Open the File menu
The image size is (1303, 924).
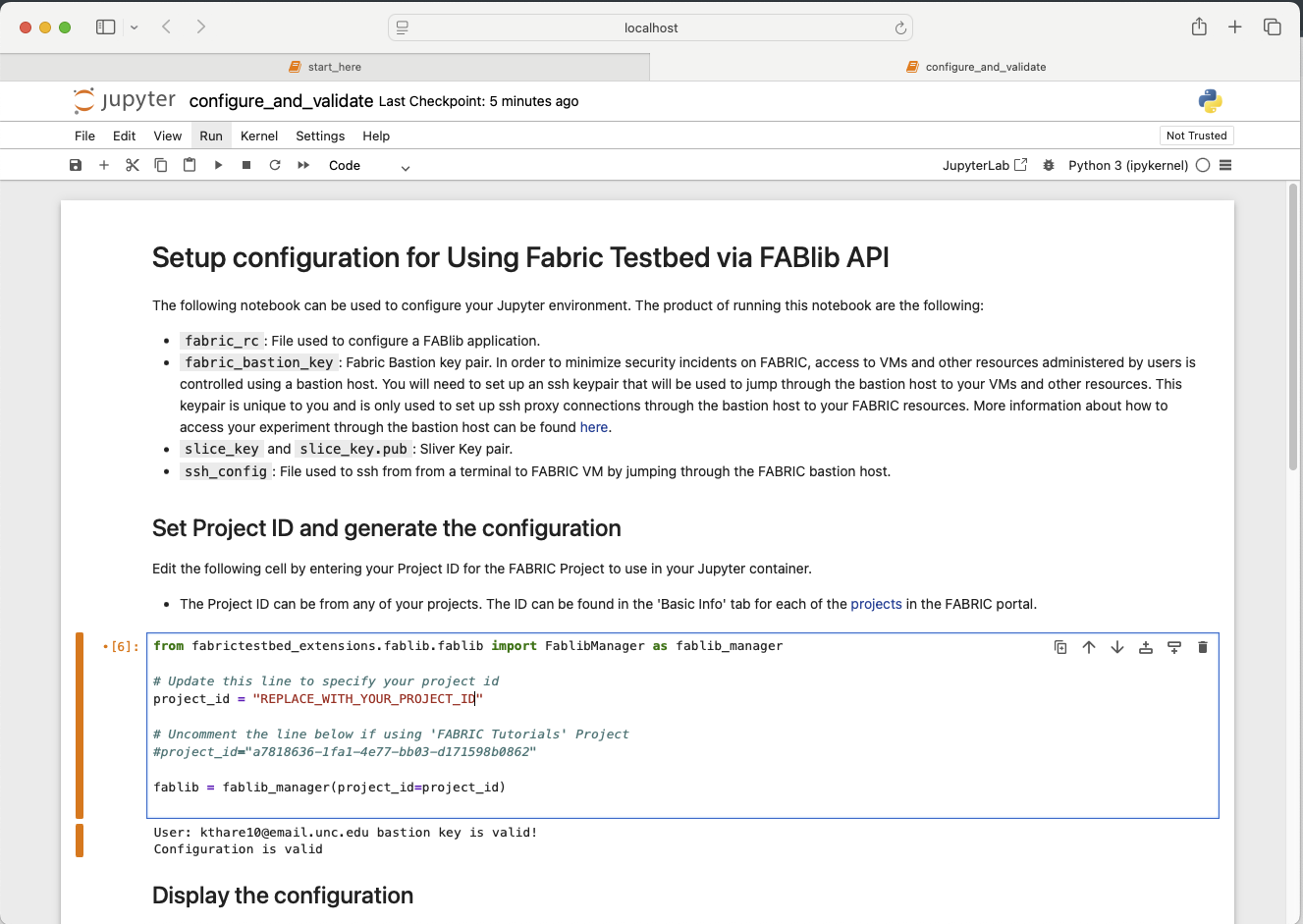point(85,136)
